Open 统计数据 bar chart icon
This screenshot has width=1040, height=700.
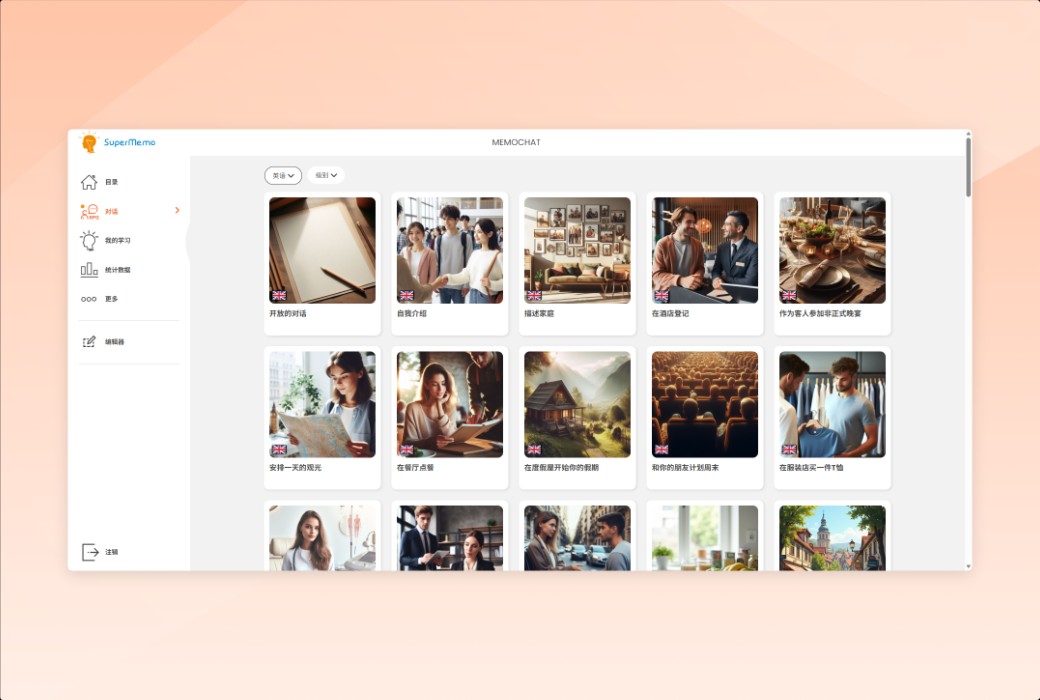pyautogui.click(x=89, y=270)
